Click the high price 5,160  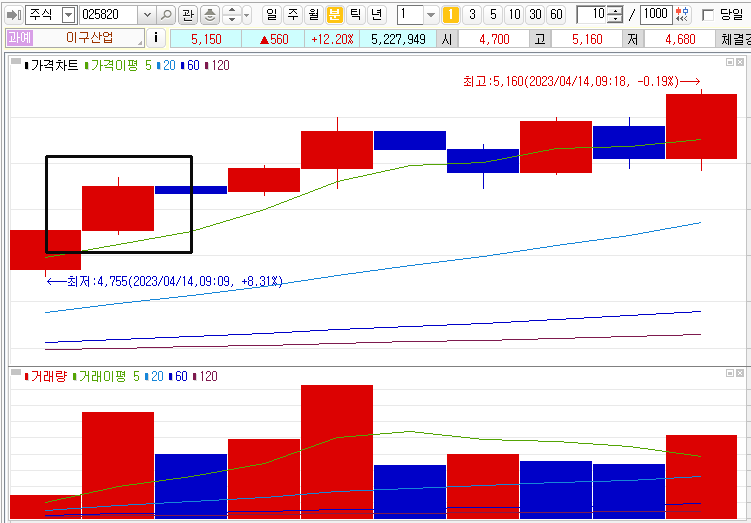587,39
